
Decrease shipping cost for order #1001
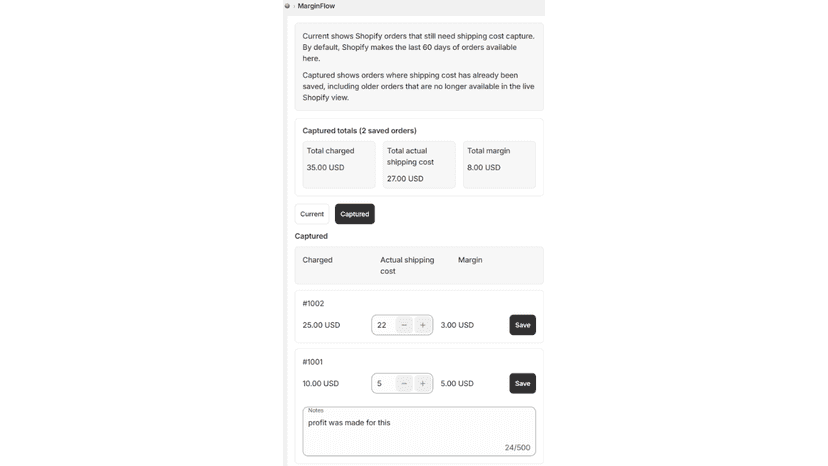pyautogui.click(x=404, y=384)
